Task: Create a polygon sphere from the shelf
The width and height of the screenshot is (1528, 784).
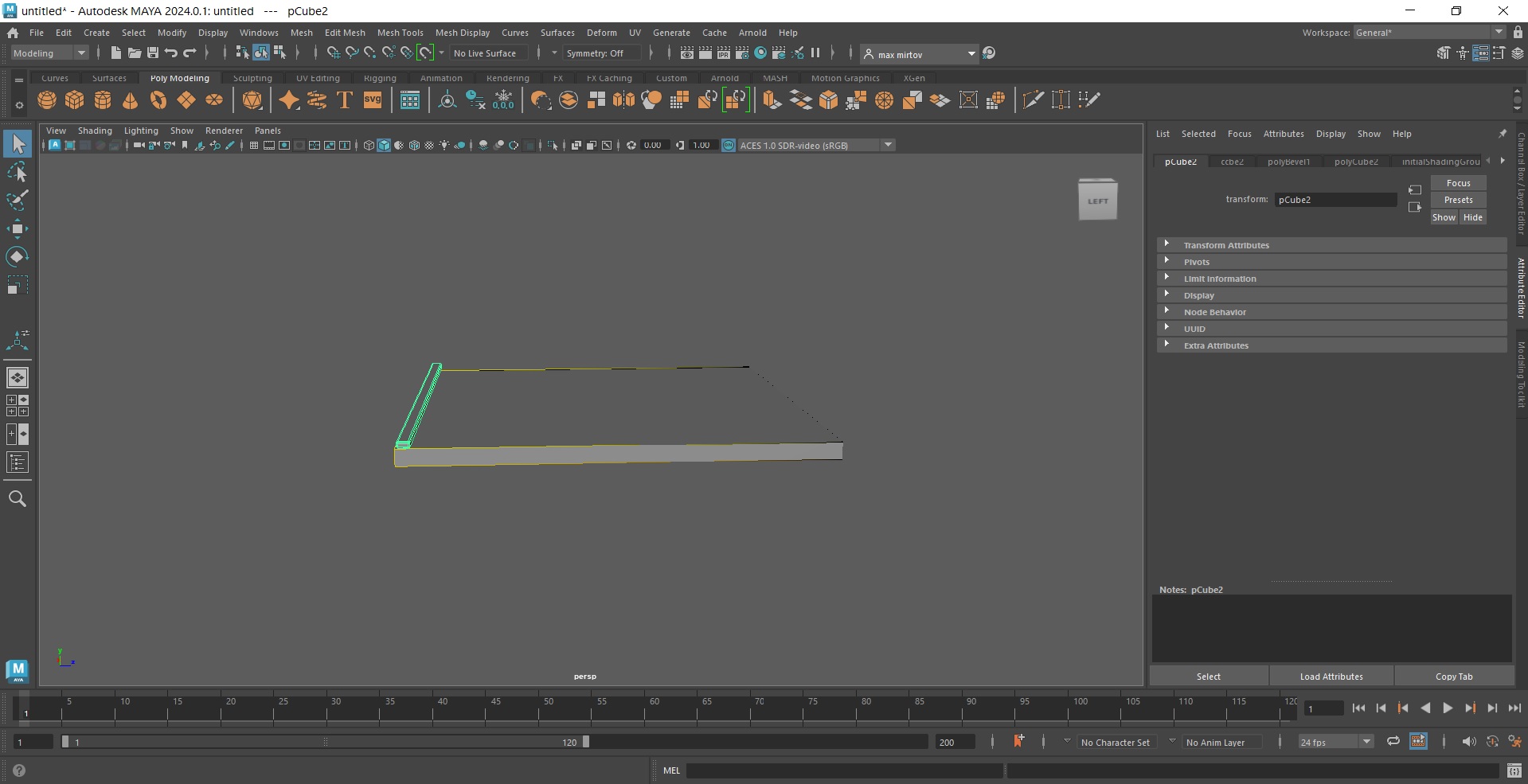Action: (47, 100)
